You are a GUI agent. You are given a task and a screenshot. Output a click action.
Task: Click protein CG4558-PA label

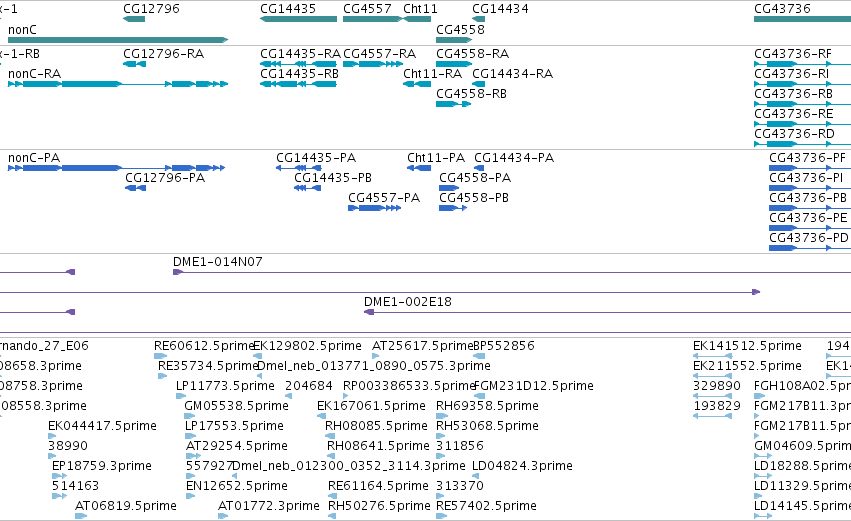click(x=475, y=178)
